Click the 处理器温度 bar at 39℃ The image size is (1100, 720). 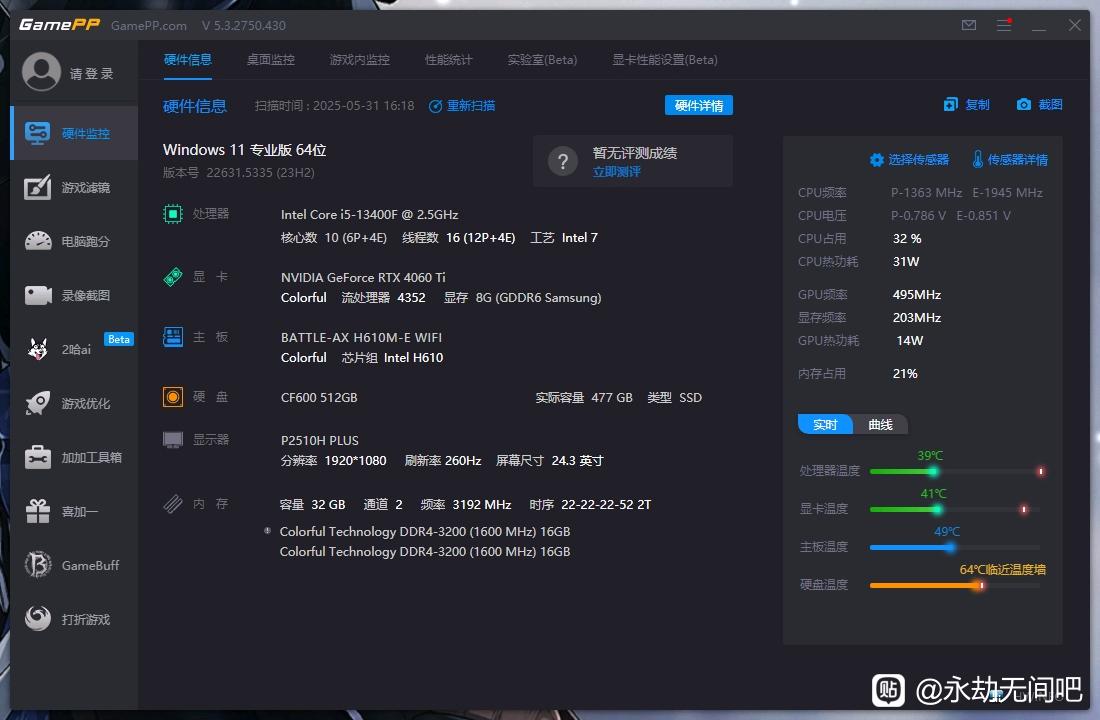point(956,471)
